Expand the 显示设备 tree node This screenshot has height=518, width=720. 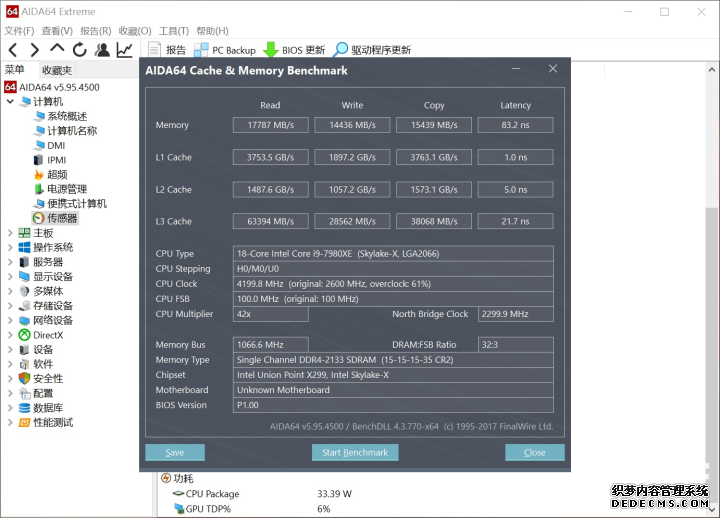10,277
